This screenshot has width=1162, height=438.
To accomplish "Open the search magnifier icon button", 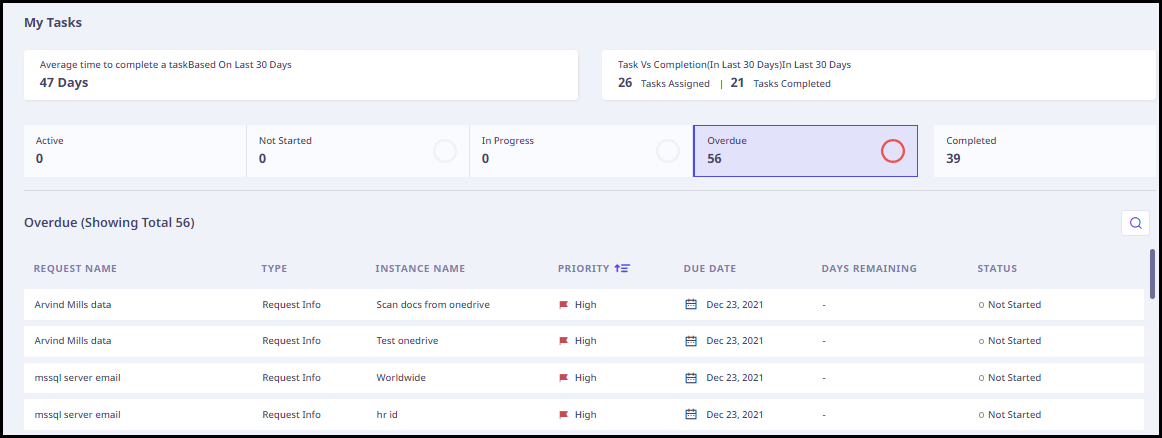I will point(1135,222).
